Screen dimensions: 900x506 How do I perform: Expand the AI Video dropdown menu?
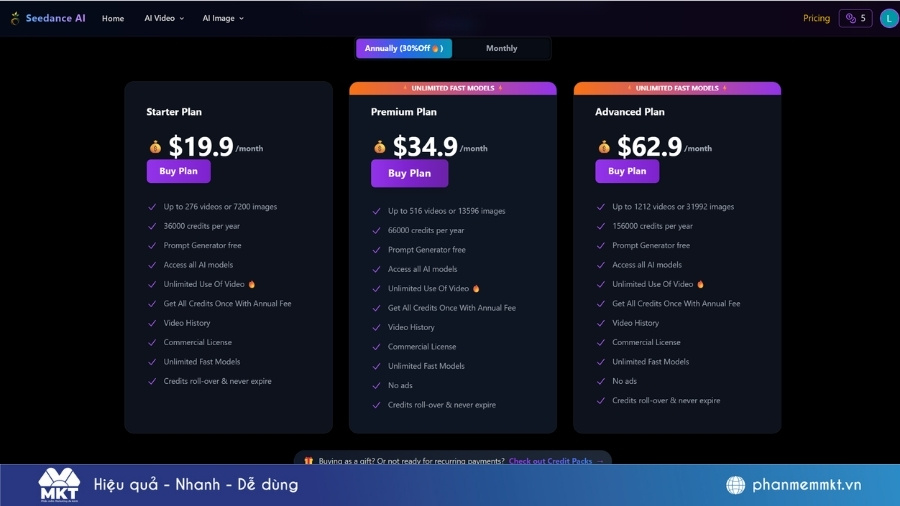point(164,18)
